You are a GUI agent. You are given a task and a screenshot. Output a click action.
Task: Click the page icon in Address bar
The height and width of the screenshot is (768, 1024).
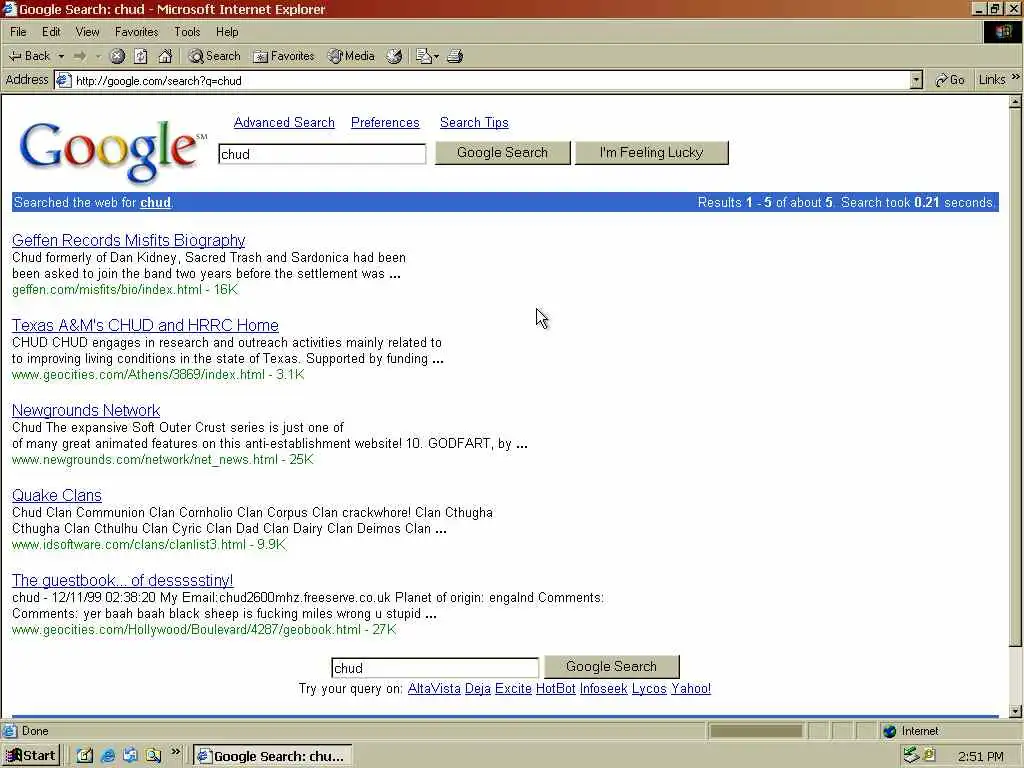tap(63, 80)
